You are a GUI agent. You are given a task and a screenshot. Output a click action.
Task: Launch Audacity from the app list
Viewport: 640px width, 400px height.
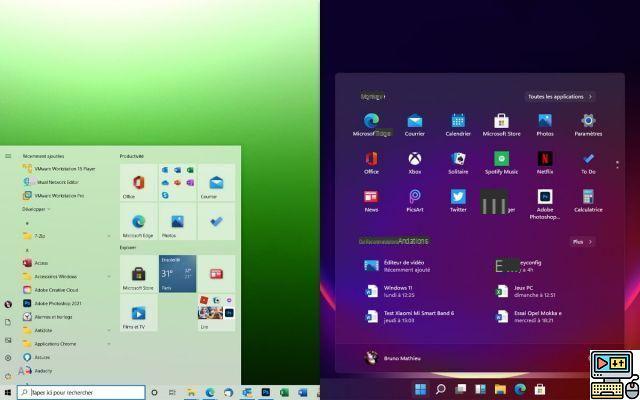(36, 371)
